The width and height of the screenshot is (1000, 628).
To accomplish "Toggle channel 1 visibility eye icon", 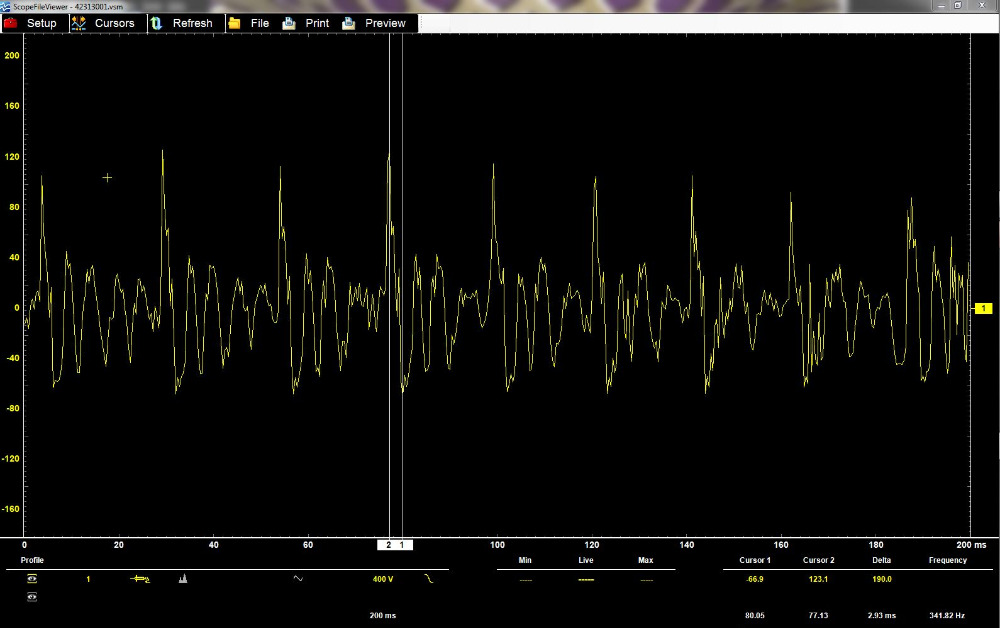I will [32, 579].
